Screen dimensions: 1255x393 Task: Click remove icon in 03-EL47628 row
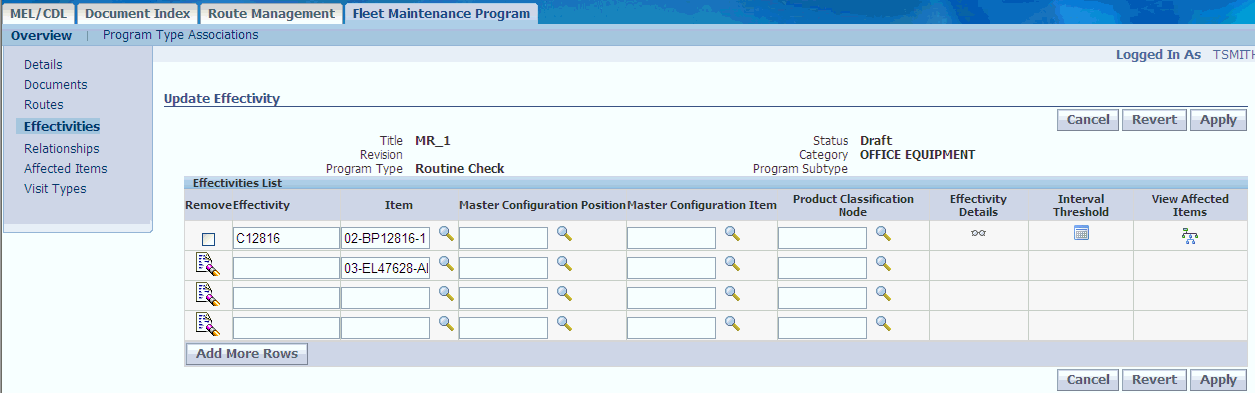pos(206,265)
